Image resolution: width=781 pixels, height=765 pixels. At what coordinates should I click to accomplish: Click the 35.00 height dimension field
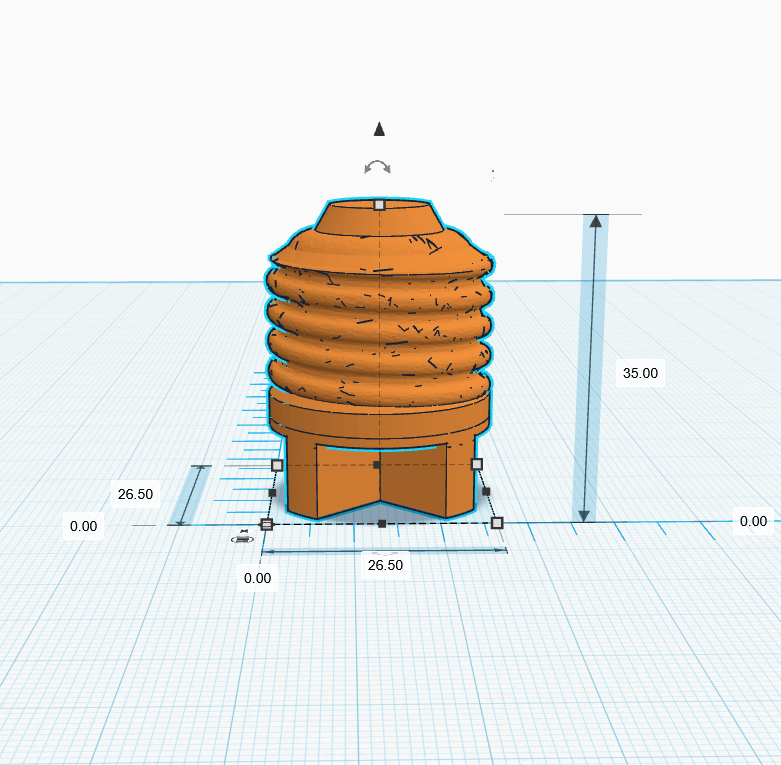coord(640,373)
